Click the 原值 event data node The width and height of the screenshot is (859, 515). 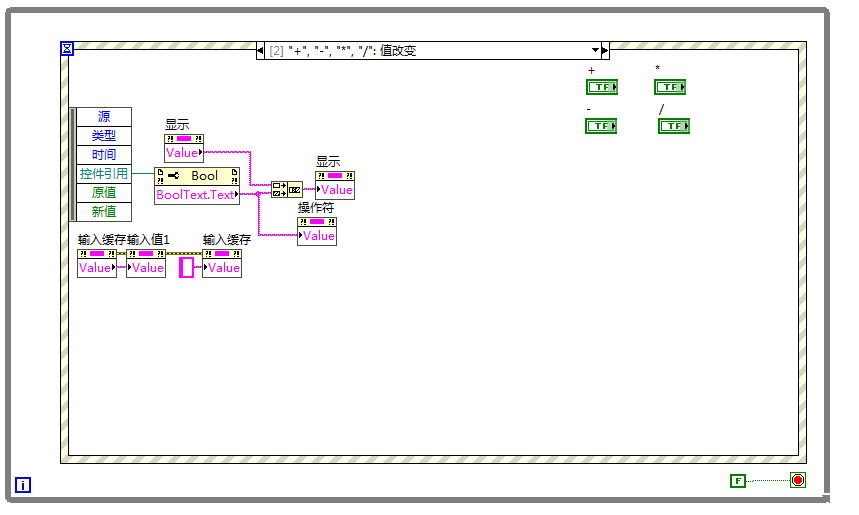pyautogui.click(x=104, y=193)
